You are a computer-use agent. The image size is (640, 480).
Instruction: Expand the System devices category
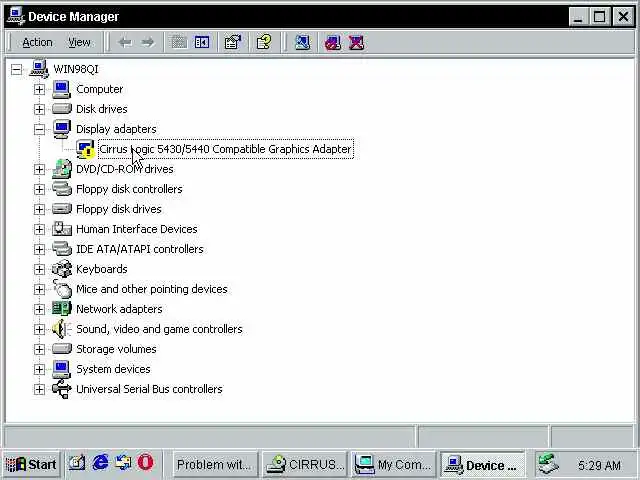[39, 369]
